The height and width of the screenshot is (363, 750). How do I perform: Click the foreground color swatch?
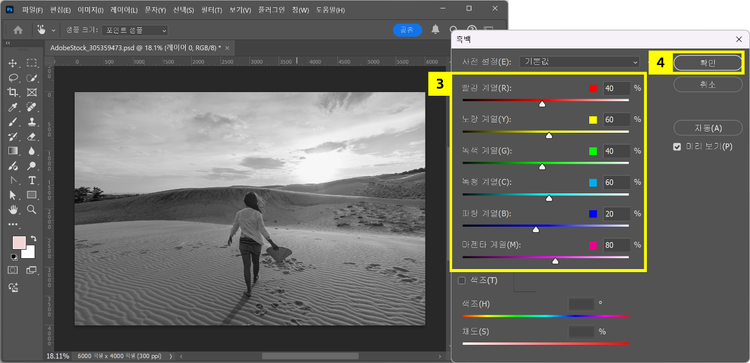click(19, 242)
